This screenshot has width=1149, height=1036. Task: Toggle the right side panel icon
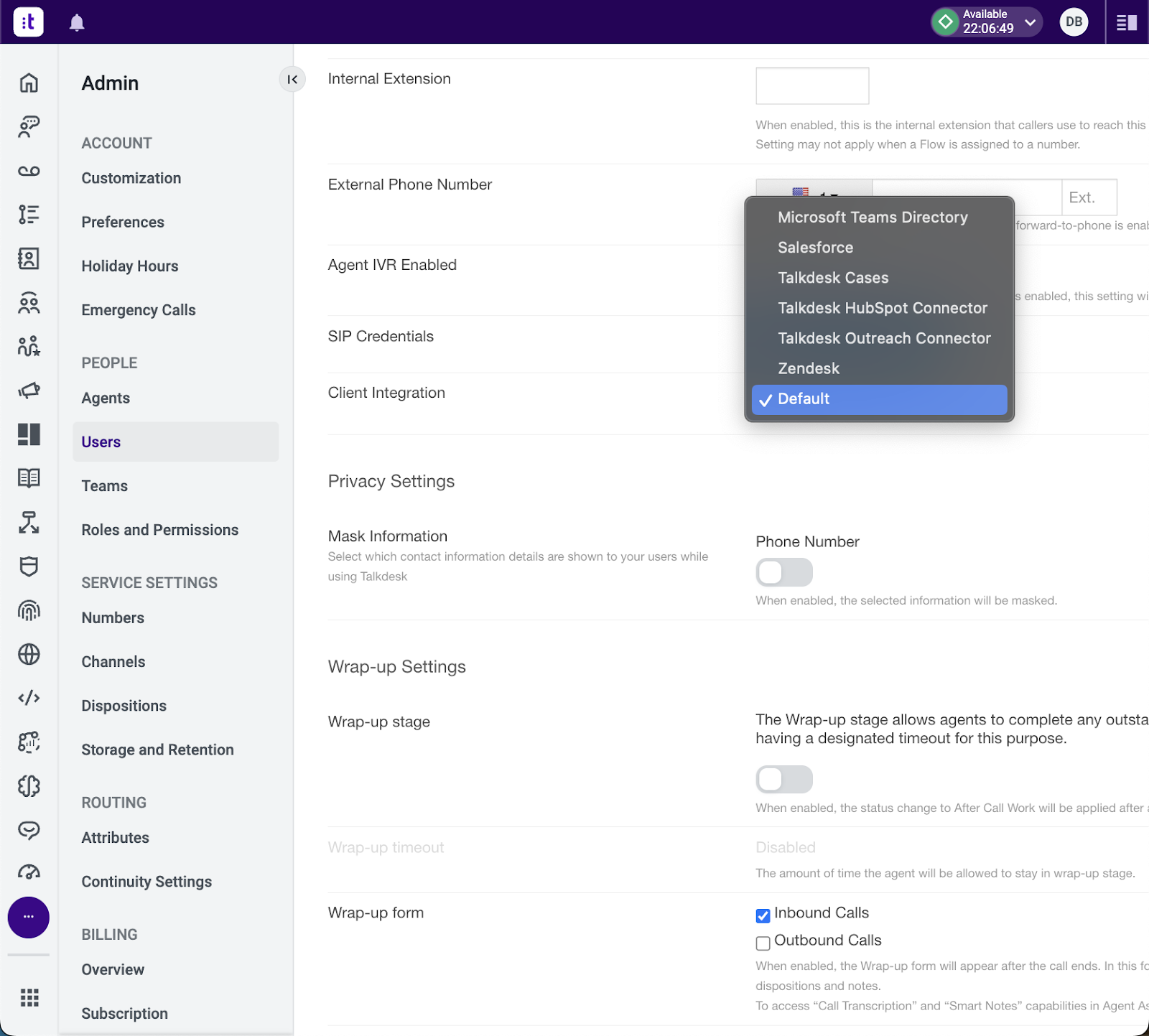[x=1127, y=22]
